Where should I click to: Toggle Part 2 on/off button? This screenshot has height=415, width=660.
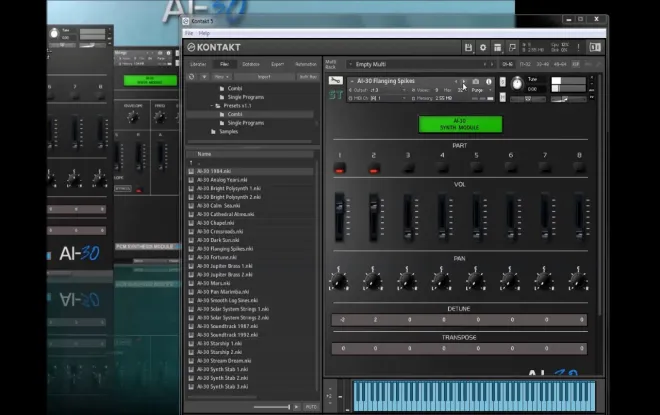coord(374,168)
